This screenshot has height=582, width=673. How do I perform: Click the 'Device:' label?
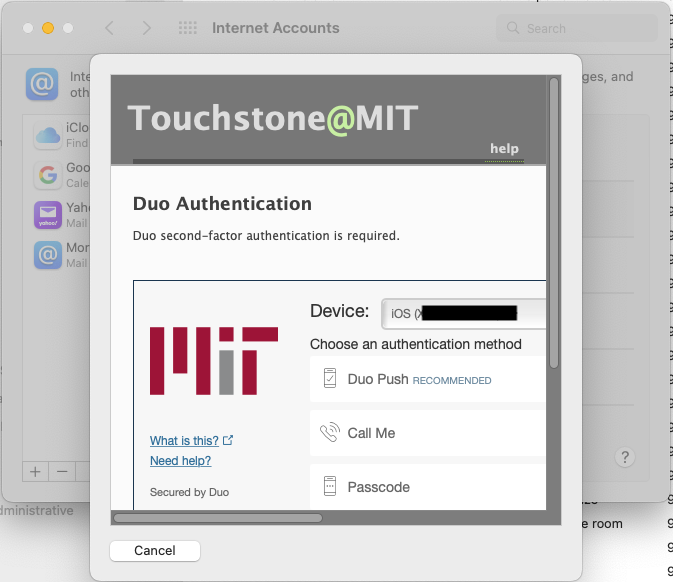[340, 311]
